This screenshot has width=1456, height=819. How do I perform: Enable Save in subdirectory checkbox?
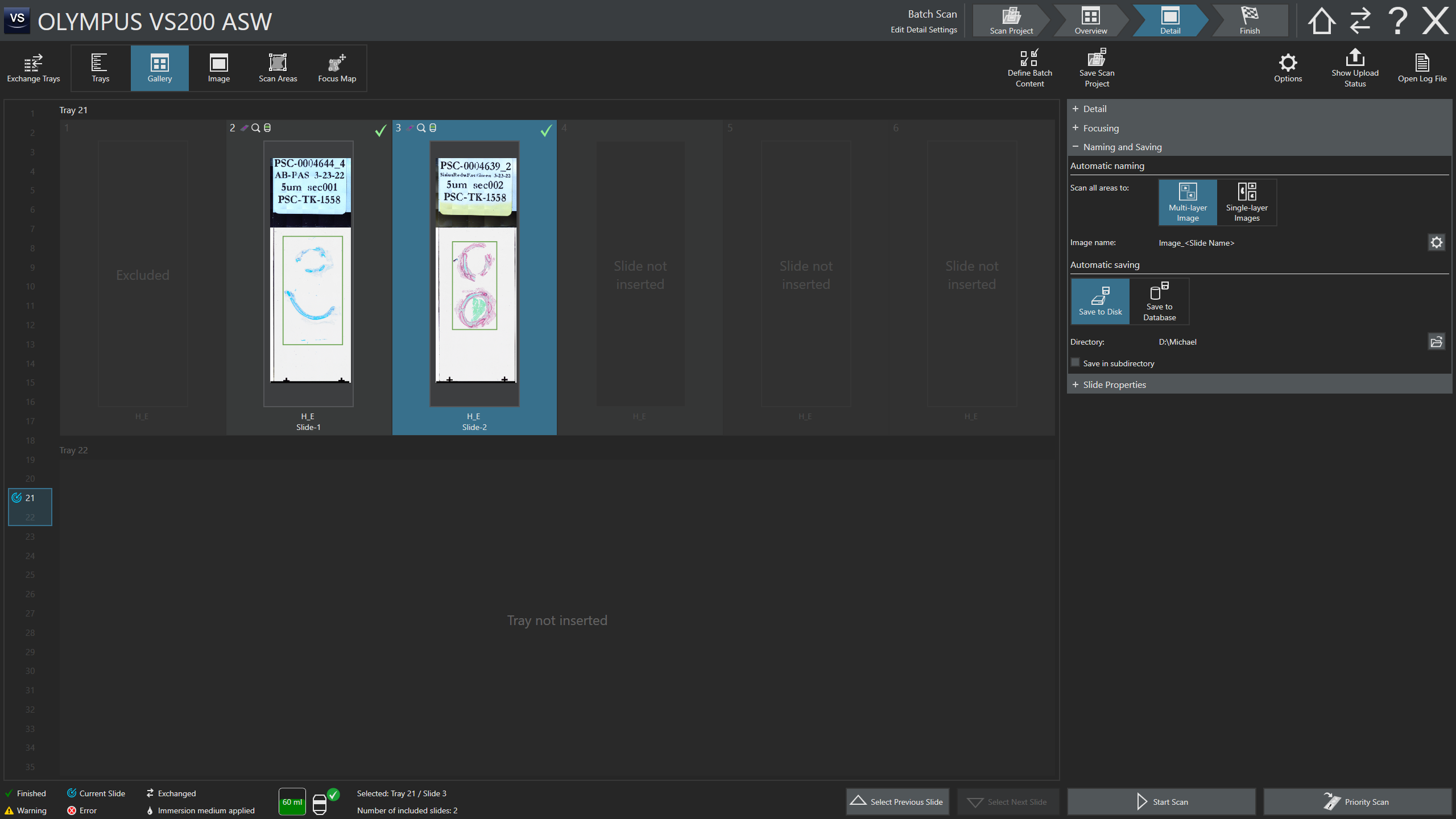(1076, 363)
